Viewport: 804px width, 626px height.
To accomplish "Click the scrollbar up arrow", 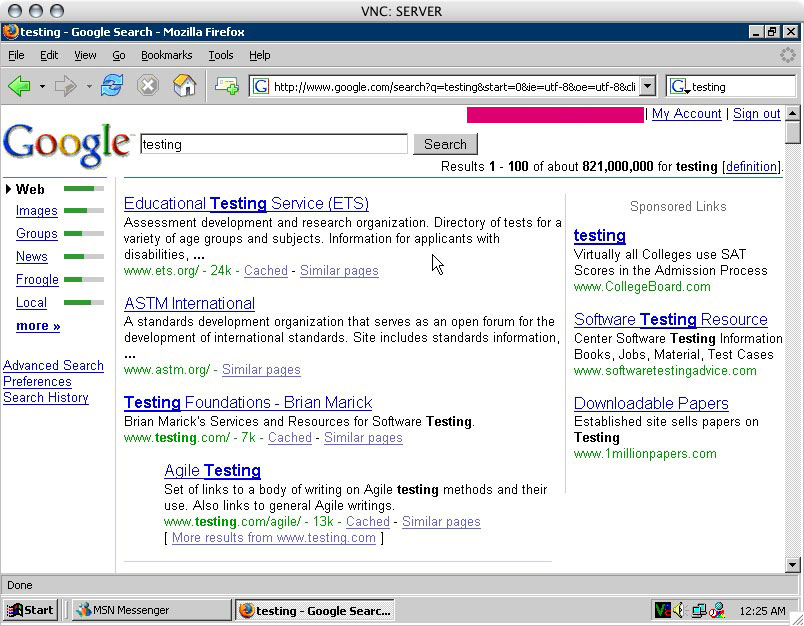I will (793, 113).
